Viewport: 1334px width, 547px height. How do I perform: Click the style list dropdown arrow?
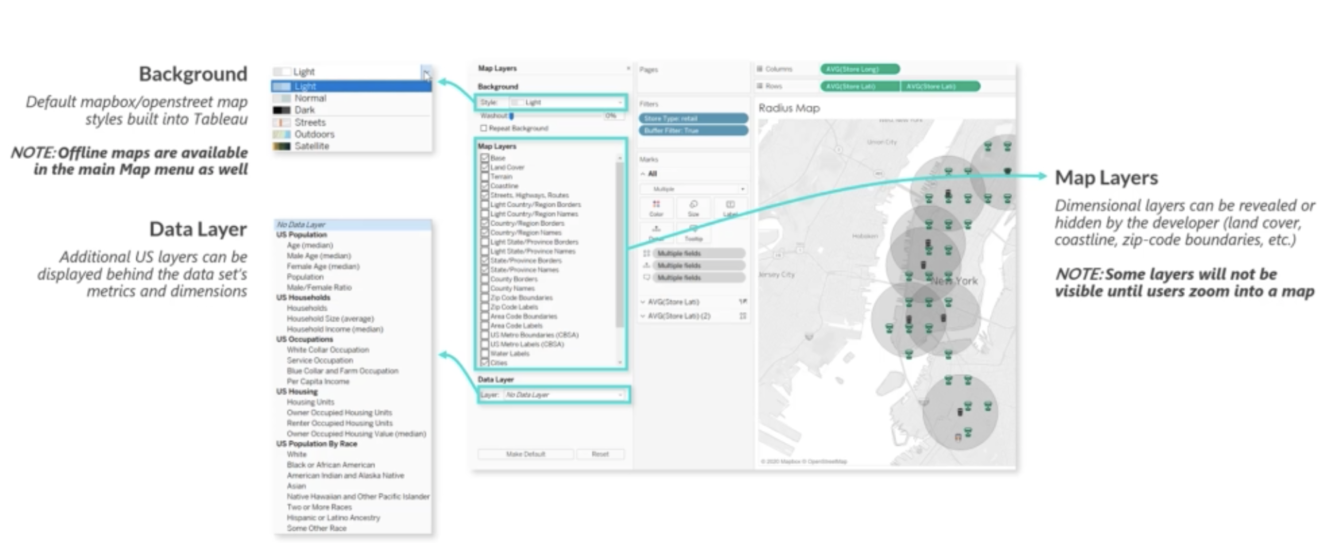426,73
